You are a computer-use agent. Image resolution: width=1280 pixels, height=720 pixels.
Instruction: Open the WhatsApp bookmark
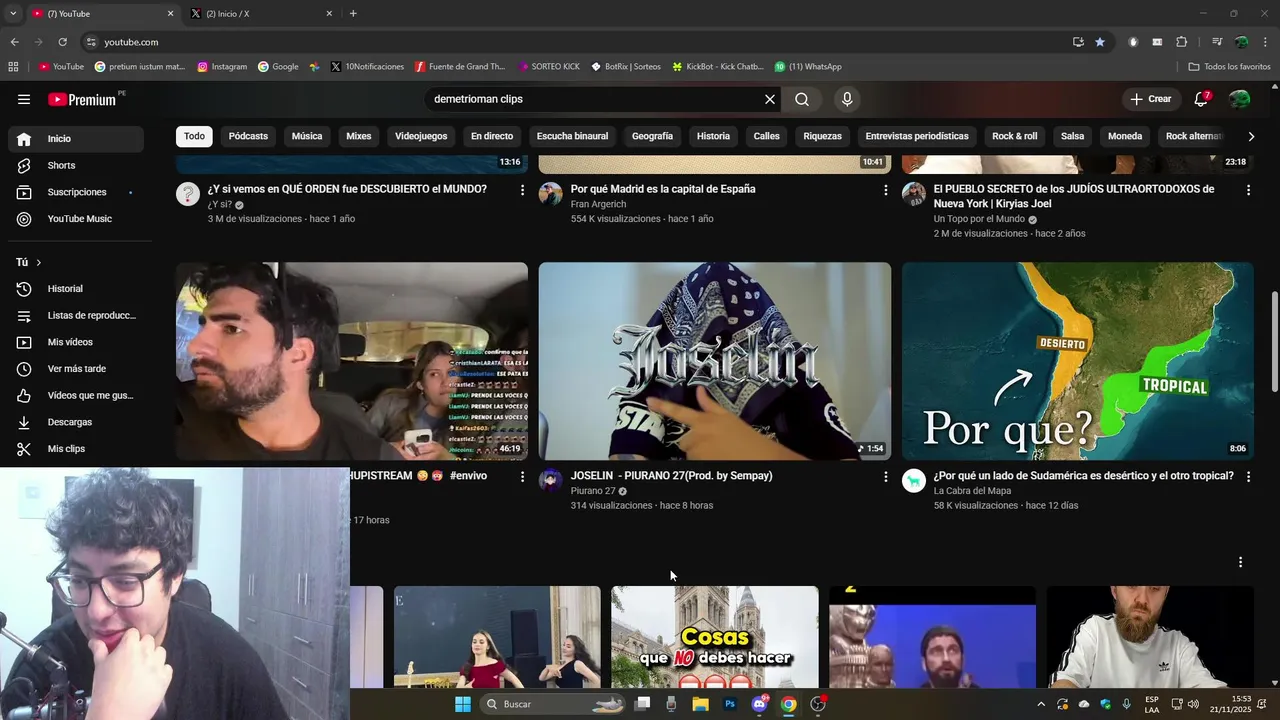click(x=808, y=67)
